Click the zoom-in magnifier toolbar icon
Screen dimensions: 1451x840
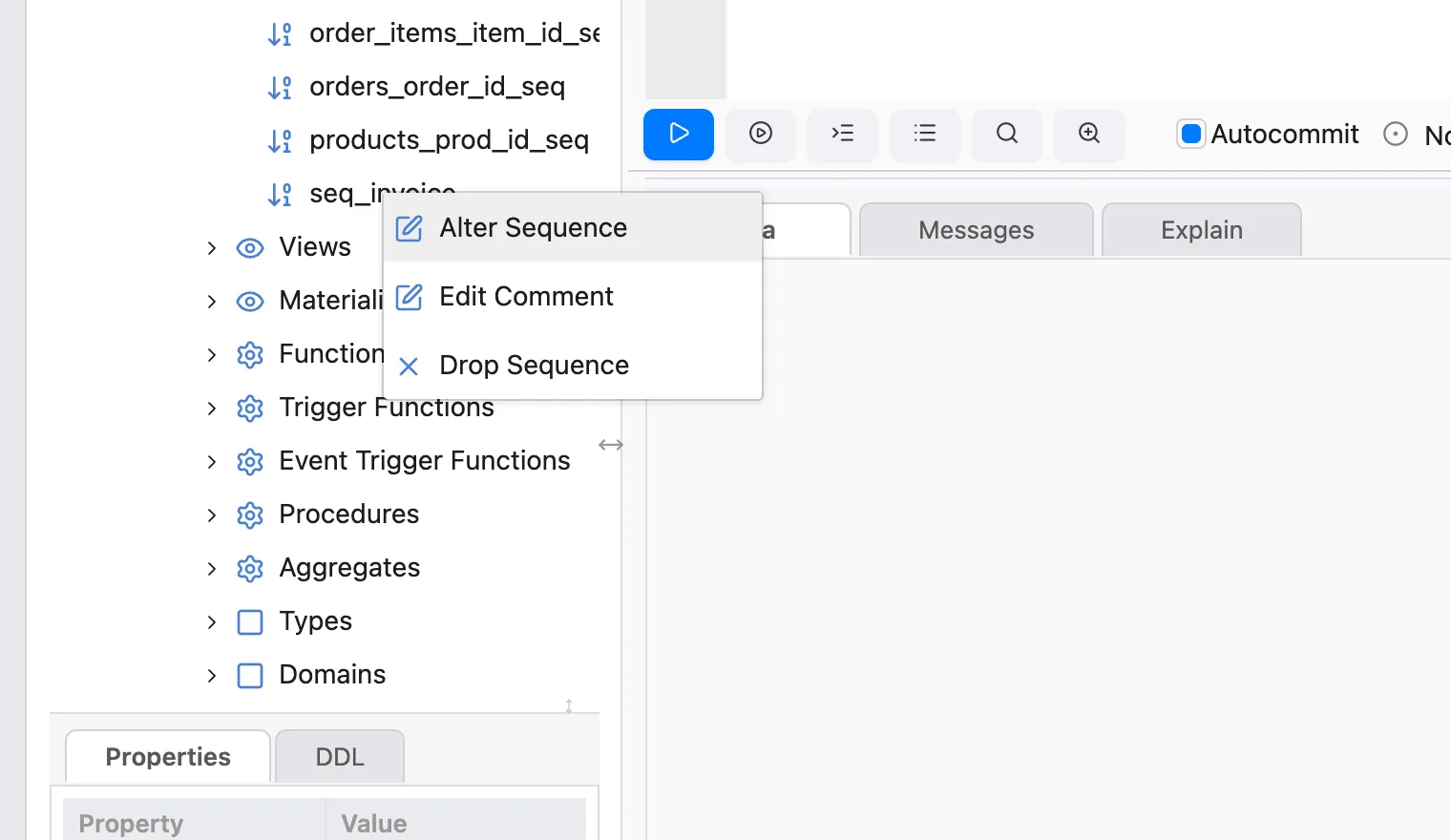(x=1089, y=134)
